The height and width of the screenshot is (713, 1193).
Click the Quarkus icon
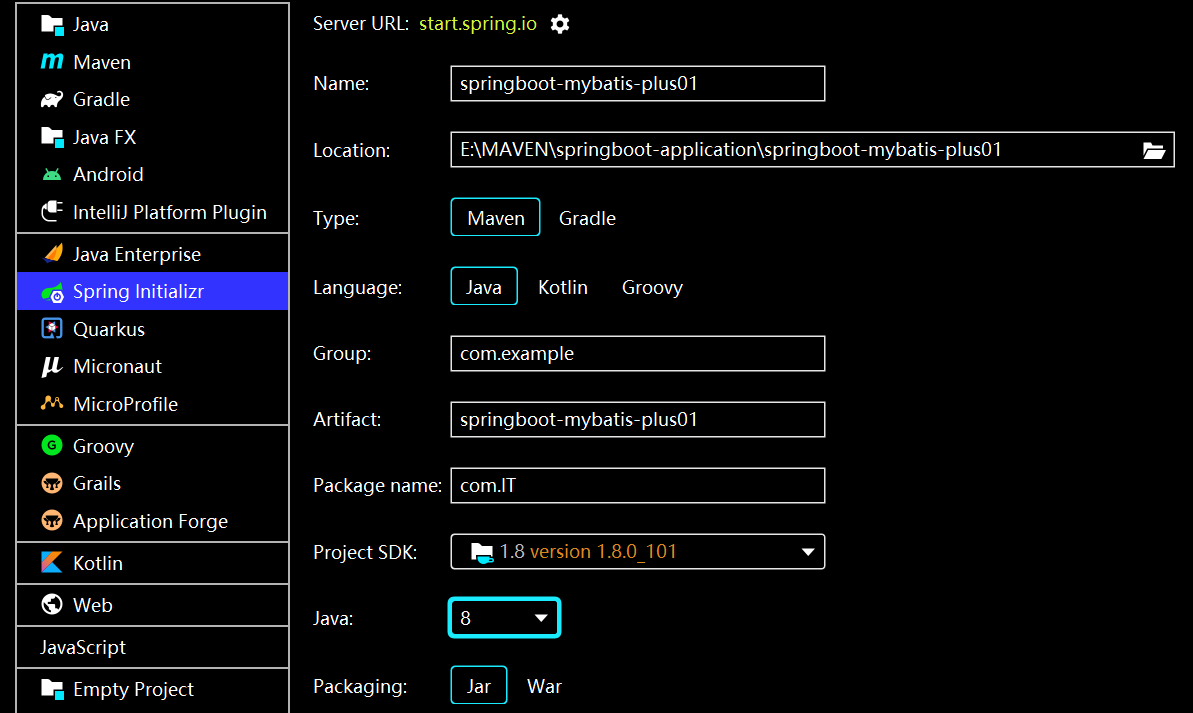[52, 329]
